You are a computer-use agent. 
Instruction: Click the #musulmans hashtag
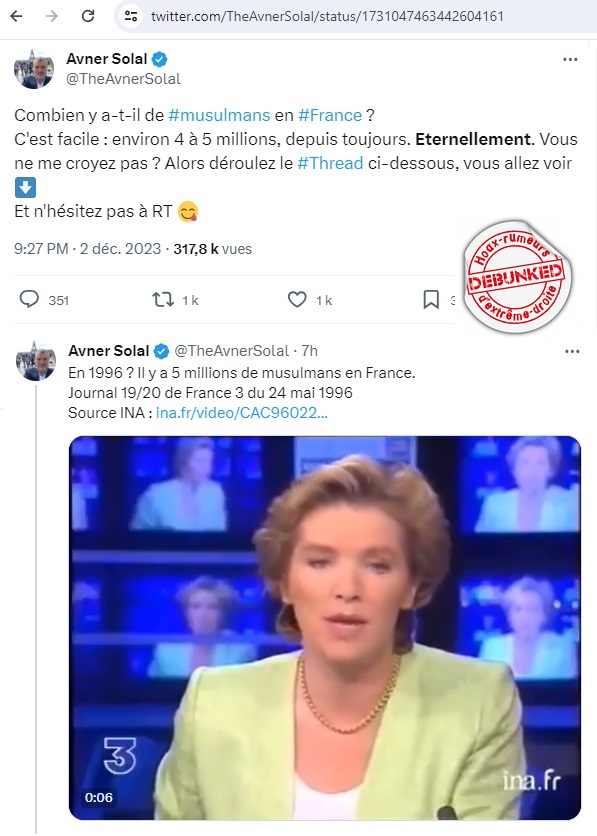pos(219,115)
